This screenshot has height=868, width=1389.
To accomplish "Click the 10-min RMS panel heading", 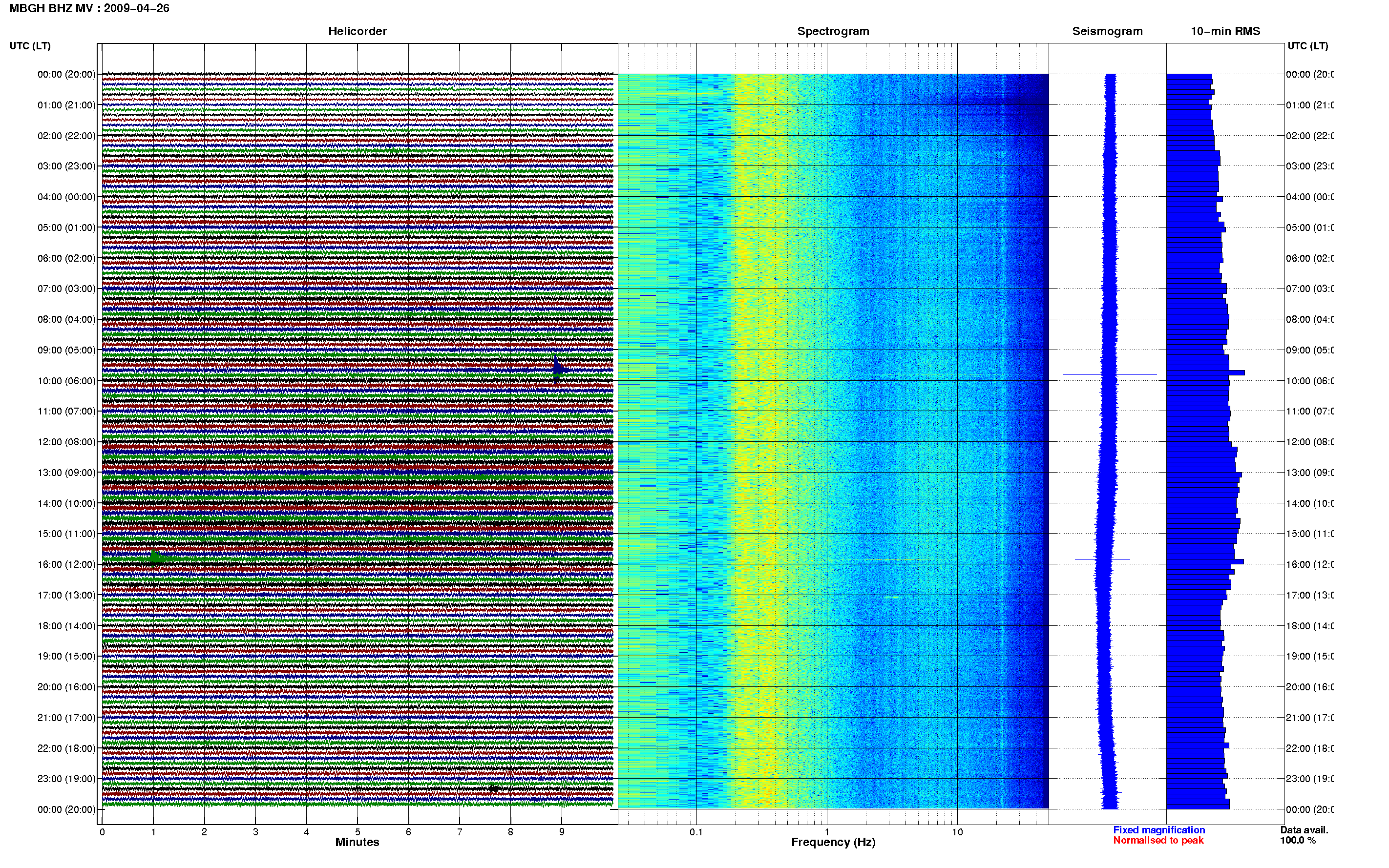I will (1225, 31).
